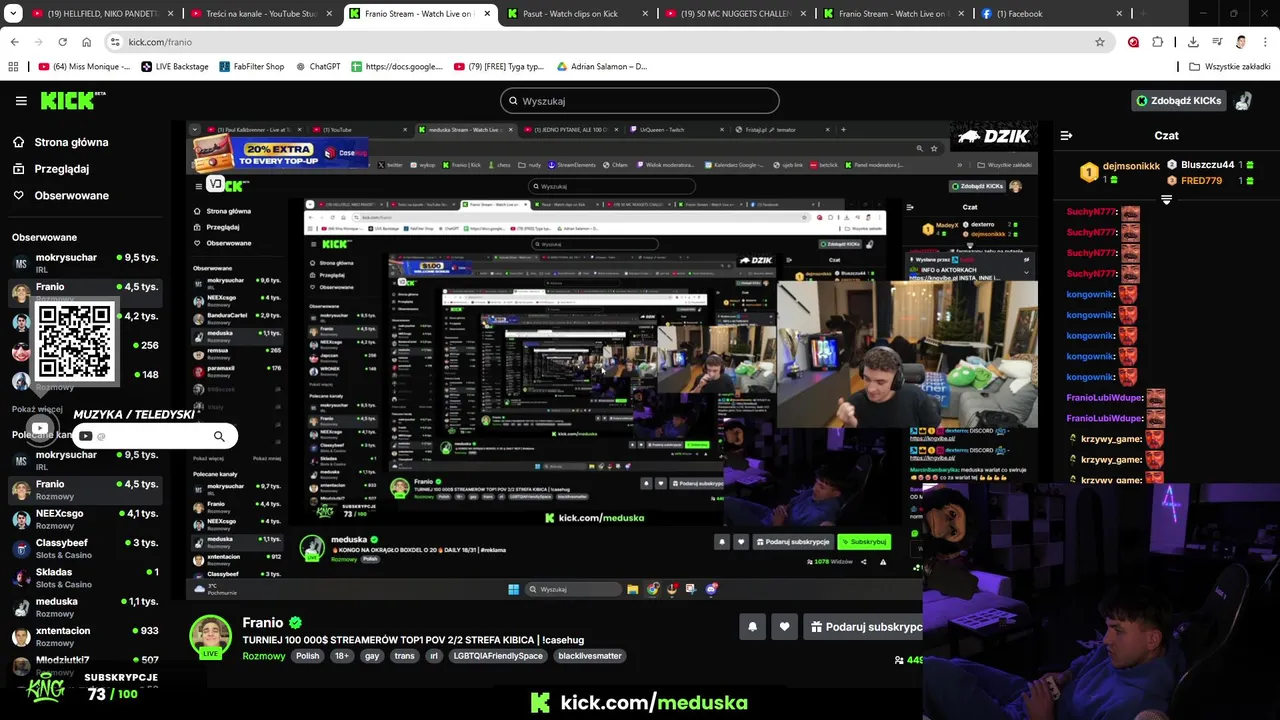
Task: Open the browser home page icon
Action: 86,42
